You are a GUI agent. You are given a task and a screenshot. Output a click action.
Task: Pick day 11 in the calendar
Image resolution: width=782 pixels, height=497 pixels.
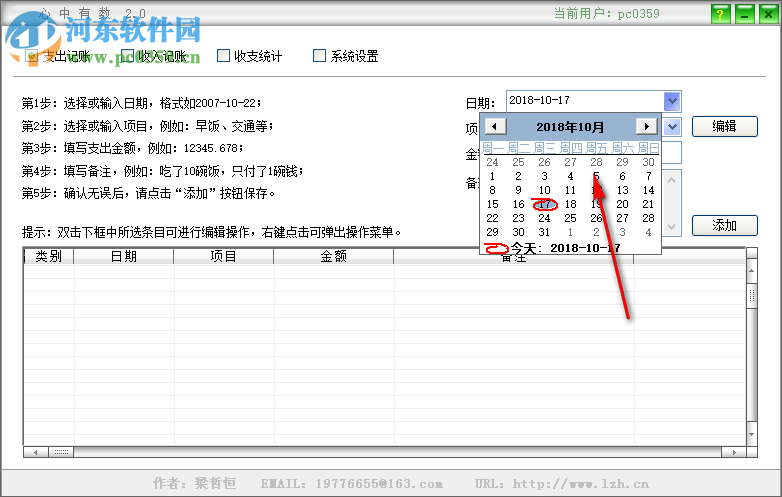click(571, 190)
